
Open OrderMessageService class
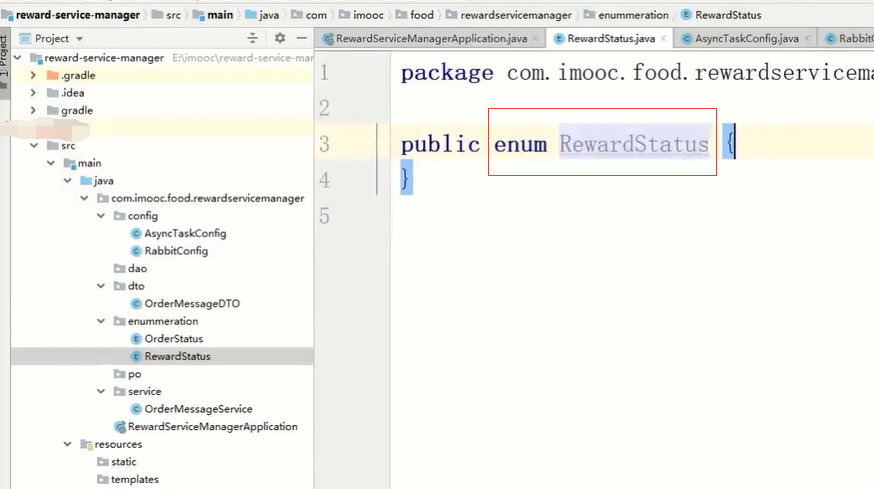click(198, 409)
